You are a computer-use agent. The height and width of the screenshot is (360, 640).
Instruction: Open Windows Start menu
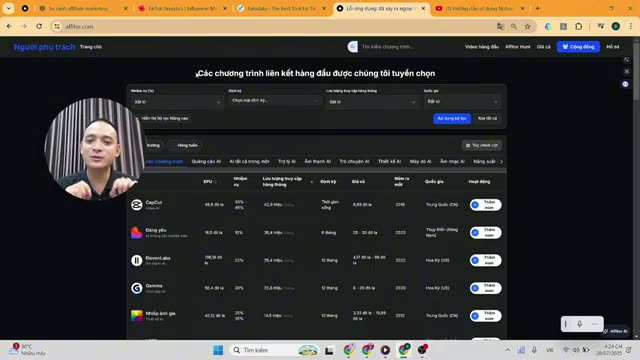[x=218, y=350]
